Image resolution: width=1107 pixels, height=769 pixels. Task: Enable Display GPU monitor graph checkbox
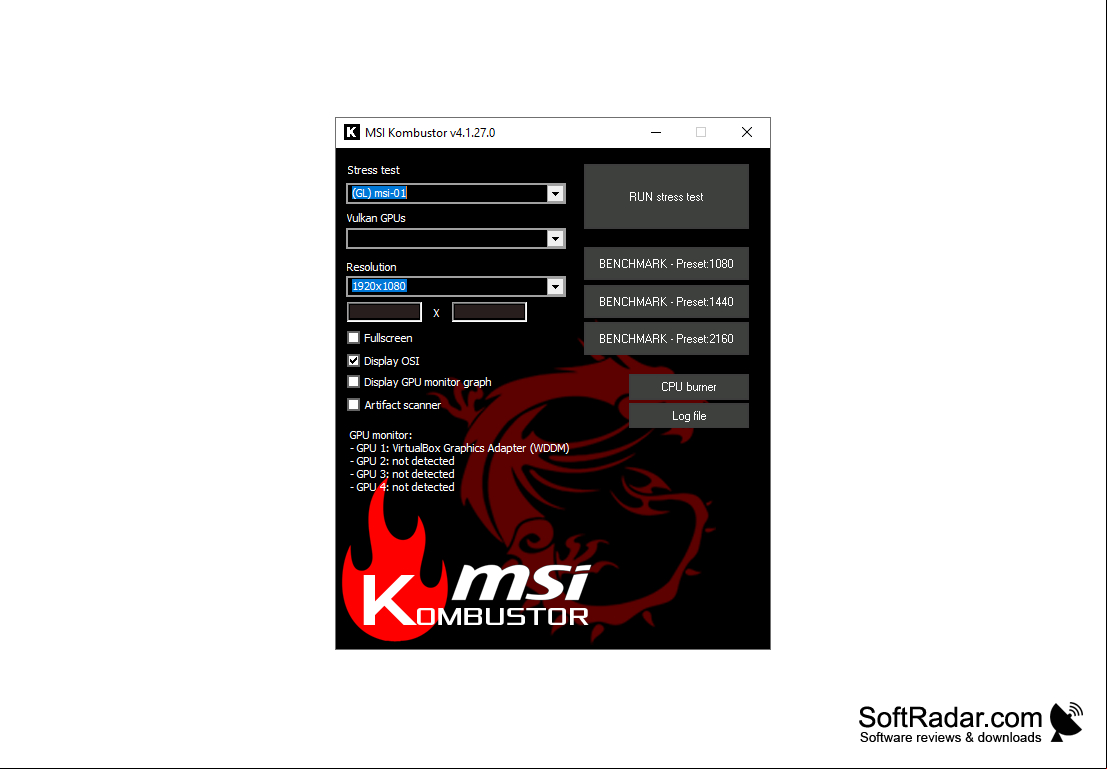click(354, 382)
